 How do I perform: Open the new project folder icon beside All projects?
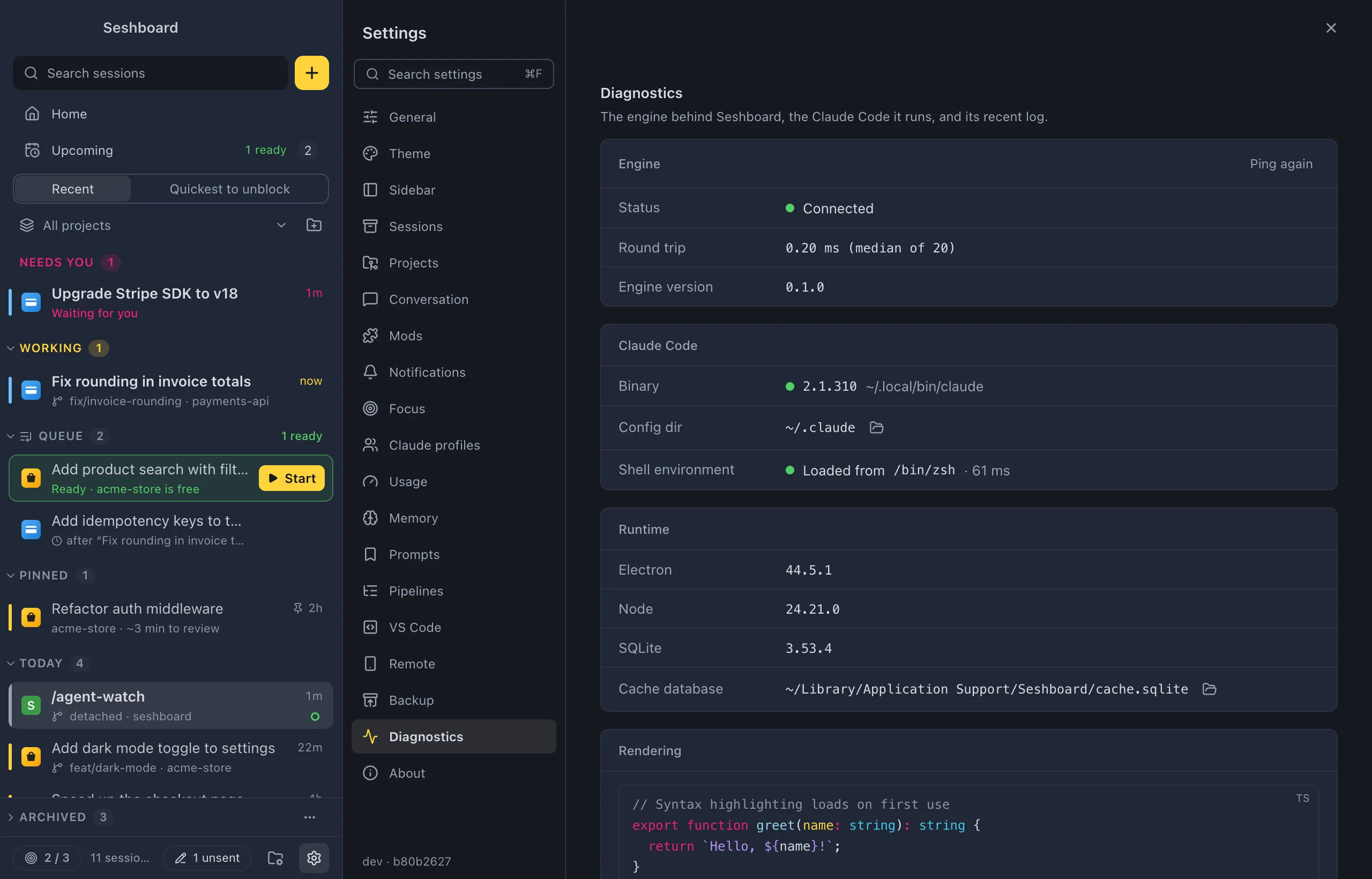(x=314, y=225)
